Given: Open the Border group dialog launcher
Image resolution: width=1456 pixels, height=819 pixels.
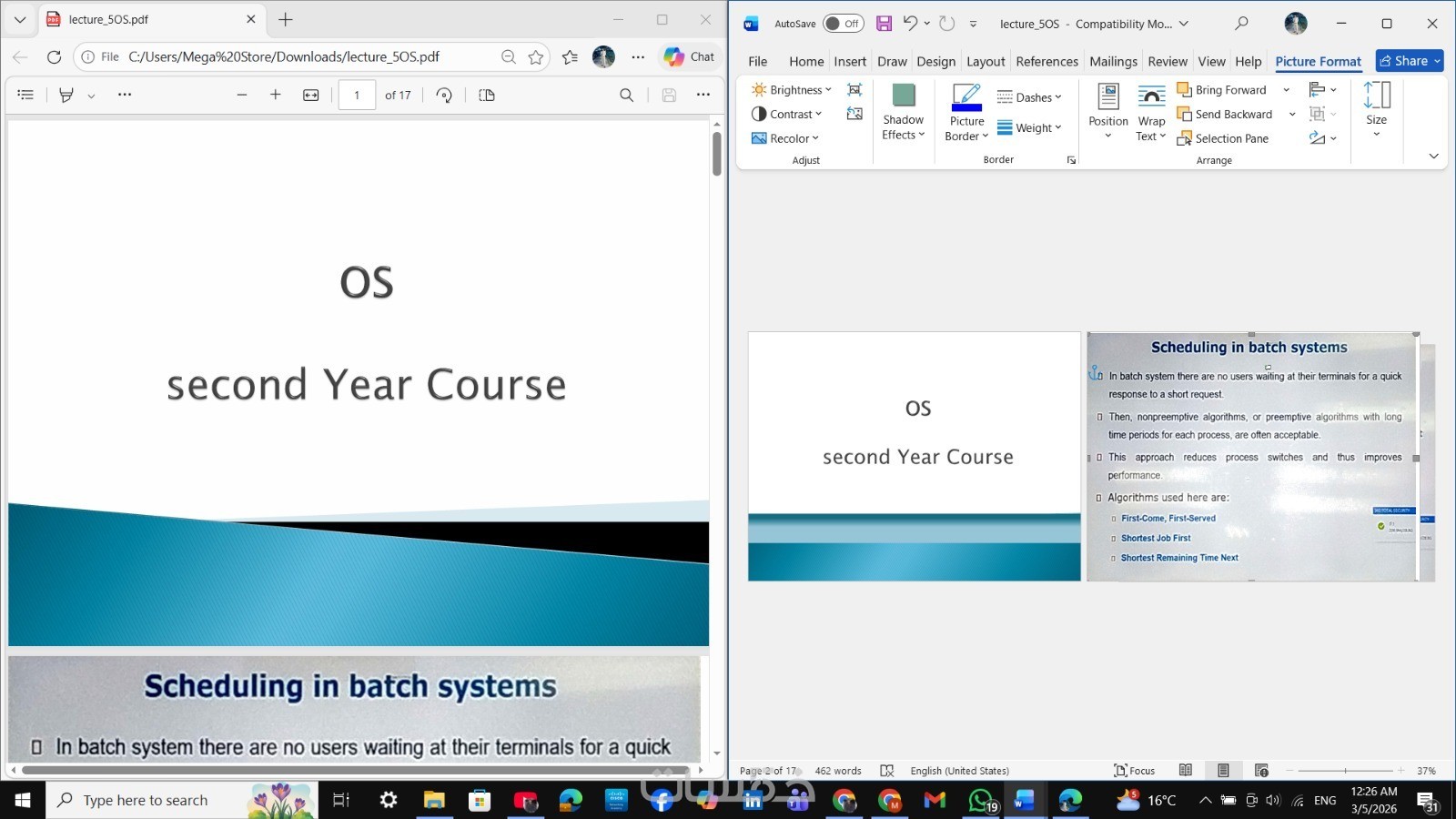Looking at the screenshot, I should coord(1071,160).
